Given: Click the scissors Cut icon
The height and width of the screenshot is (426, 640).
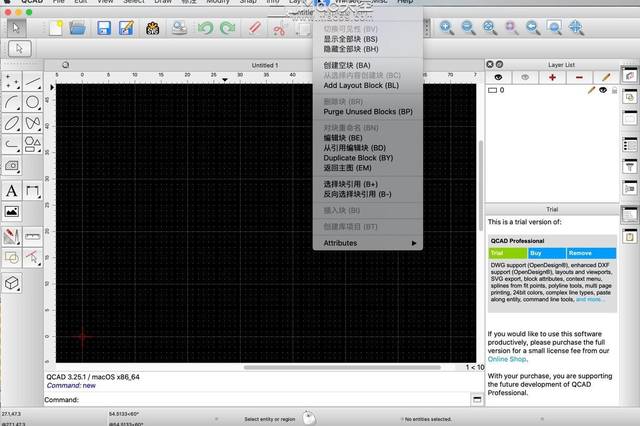Looking at the screenshot, I should (x=279, y=29).
